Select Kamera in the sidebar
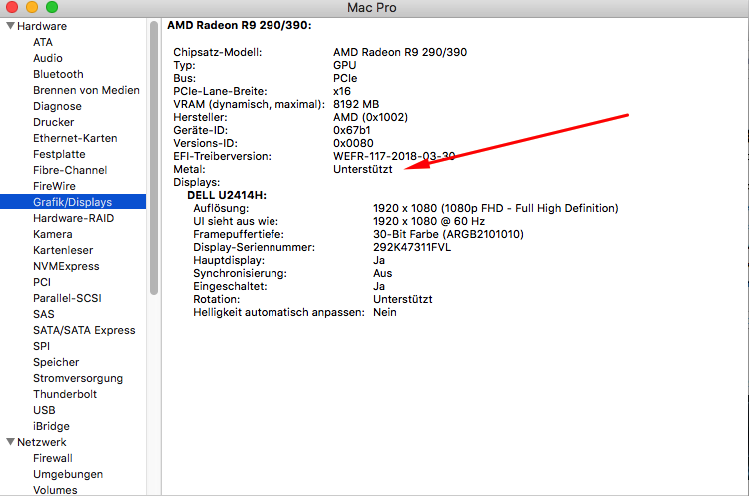749x496 pixels. [x=53, y=234]
